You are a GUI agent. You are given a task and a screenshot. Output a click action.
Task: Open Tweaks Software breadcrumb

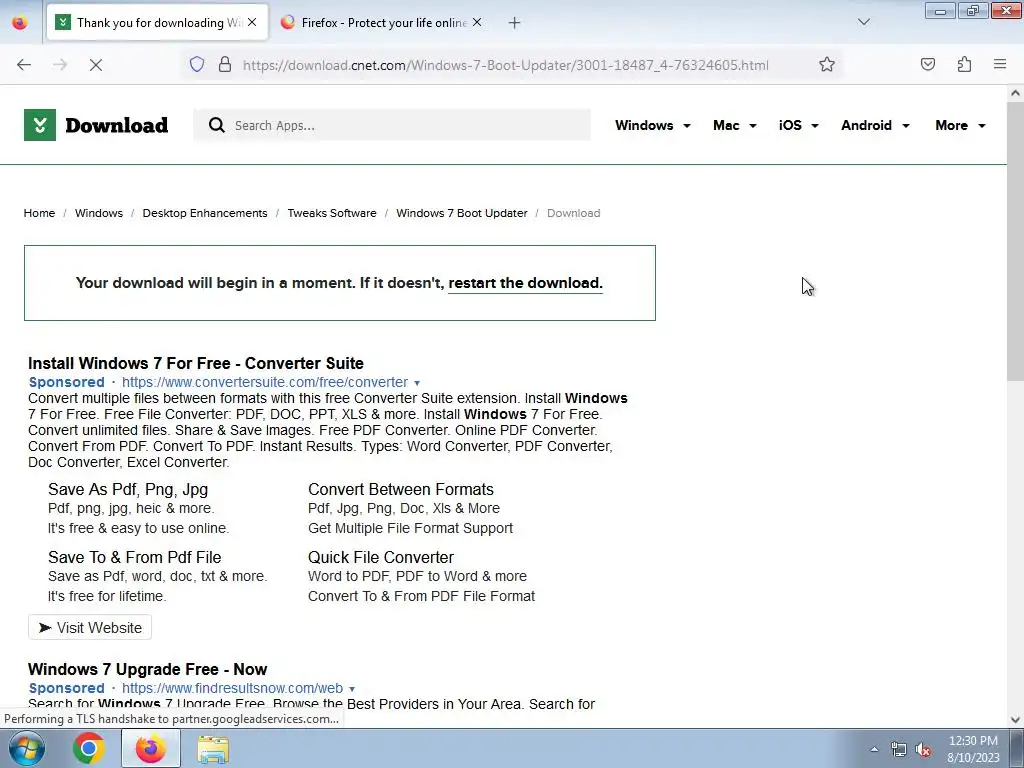tap(332, 213)
